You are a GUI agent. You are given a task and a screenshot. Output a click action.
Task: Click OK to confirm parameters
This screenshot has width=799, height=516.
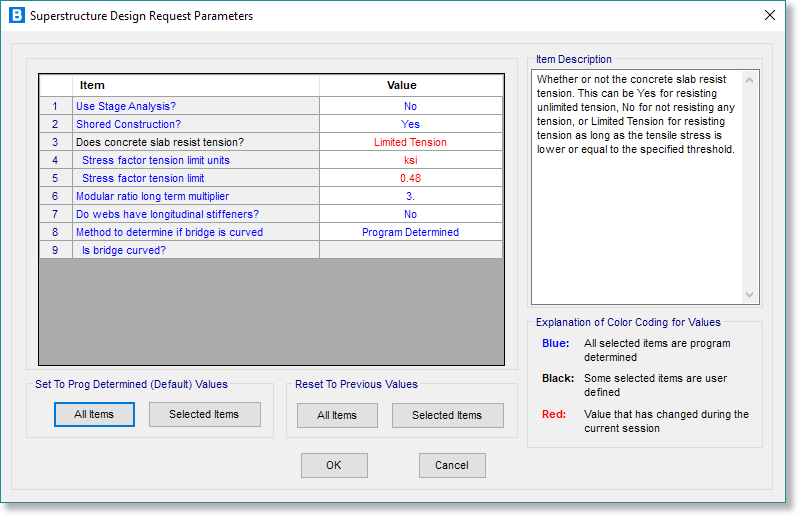(x=334, y=465)
